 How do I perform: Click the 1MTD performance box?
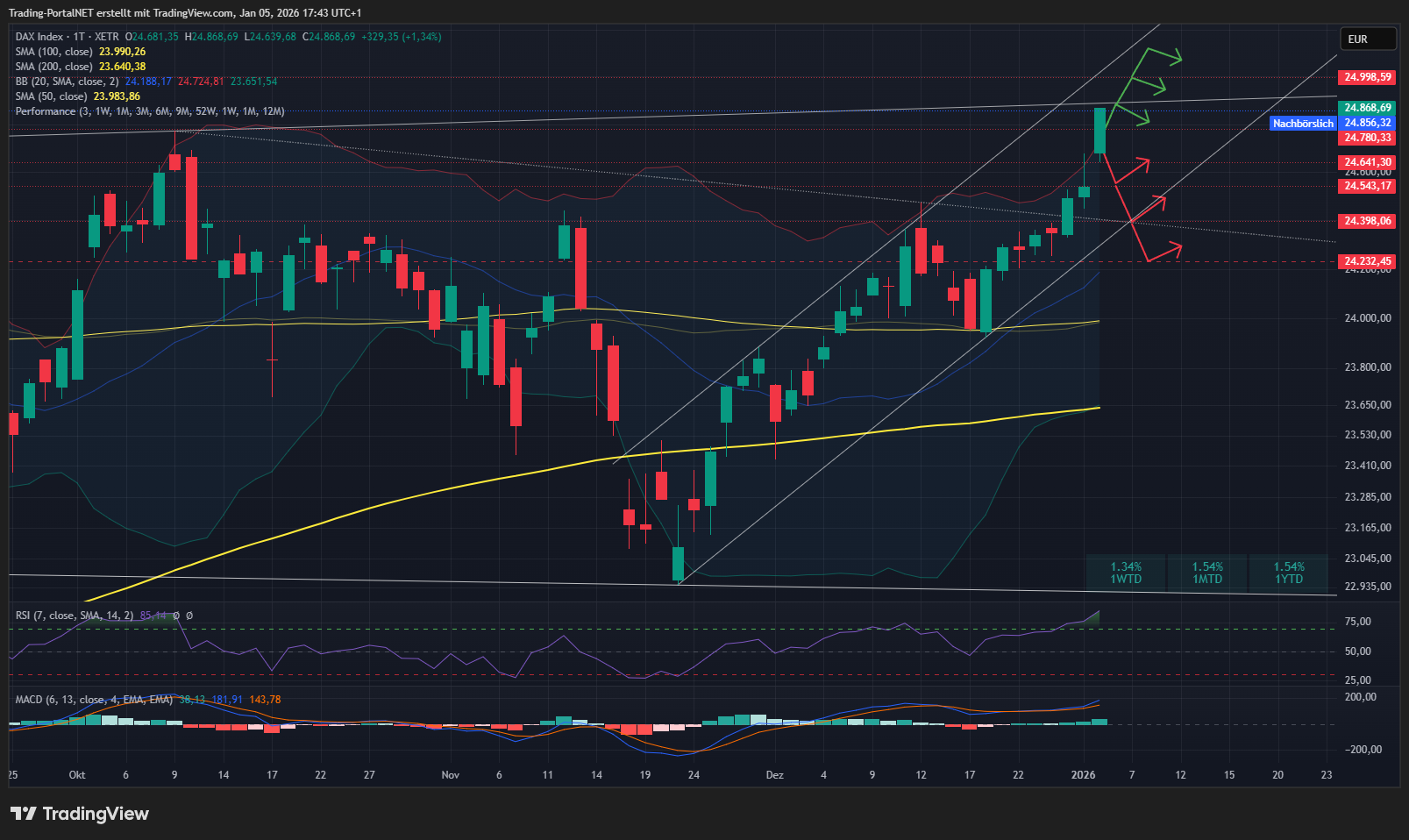[1207, 573]
